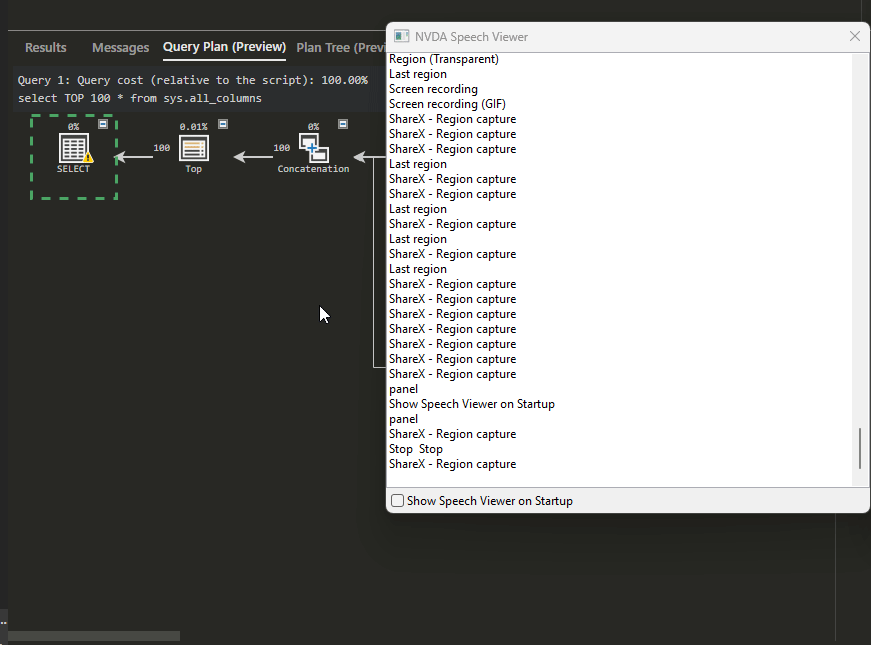Collapse the Concatenation node via its minus box

click(x=342, y=125)
